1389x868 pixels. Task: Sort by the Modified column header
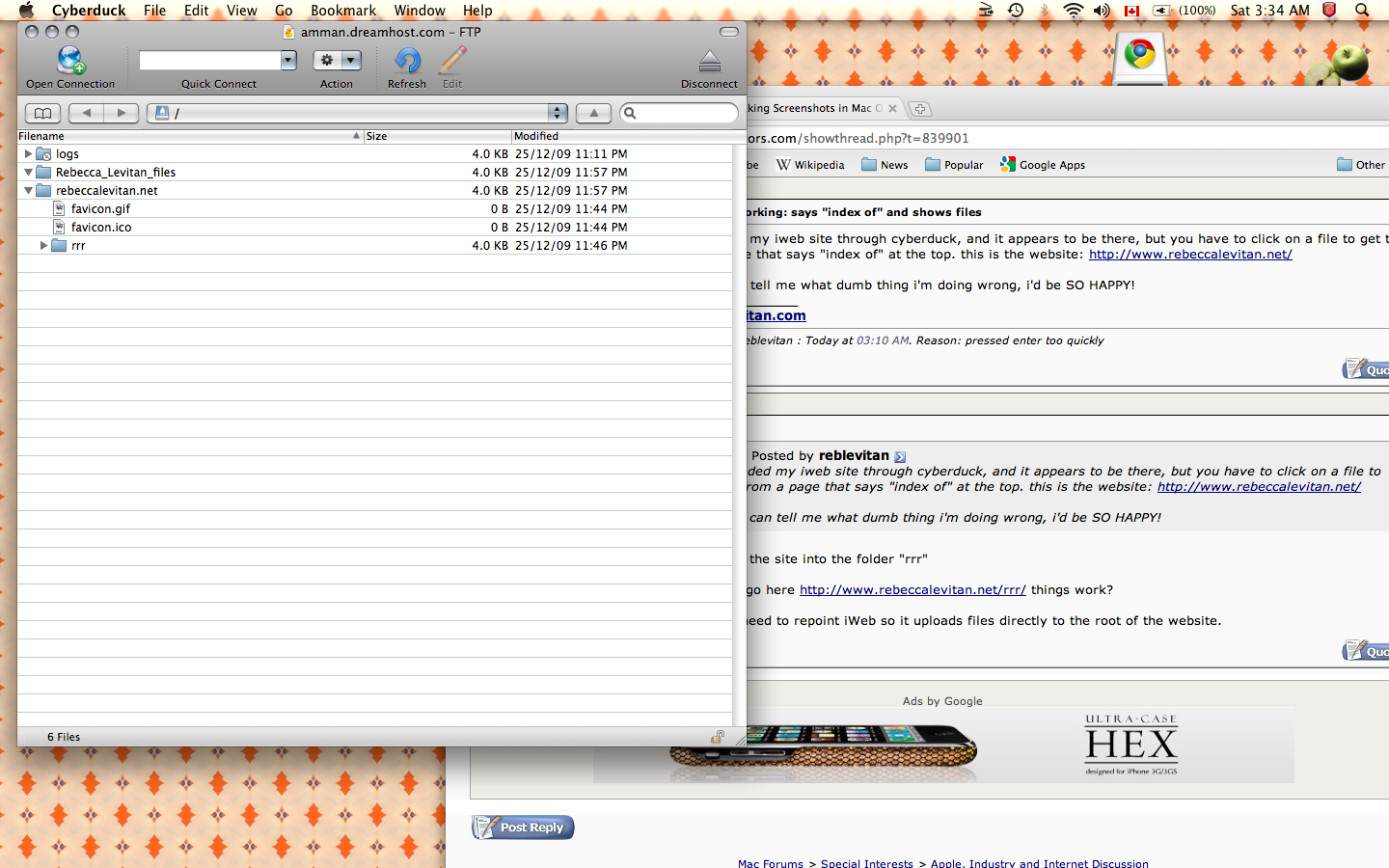click(622, 136)
